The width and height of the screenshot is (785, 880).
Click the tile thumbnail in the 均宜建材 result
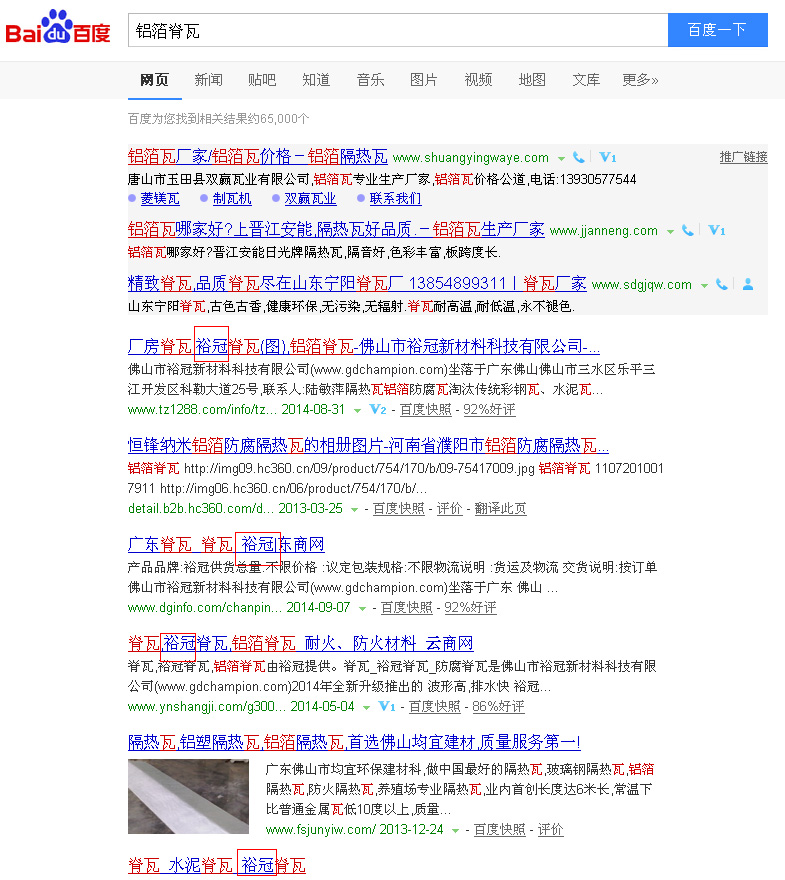click(x=188, y=796)
